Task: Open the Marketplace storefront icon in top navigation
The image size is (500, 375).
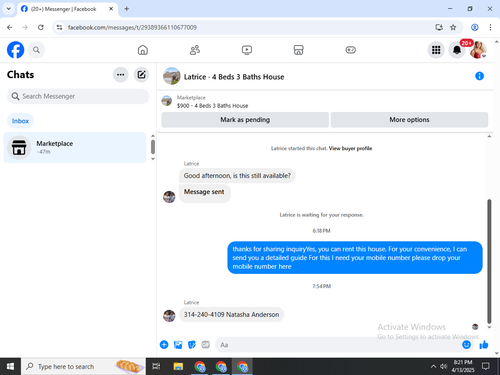Action: [x=298, y=50]
